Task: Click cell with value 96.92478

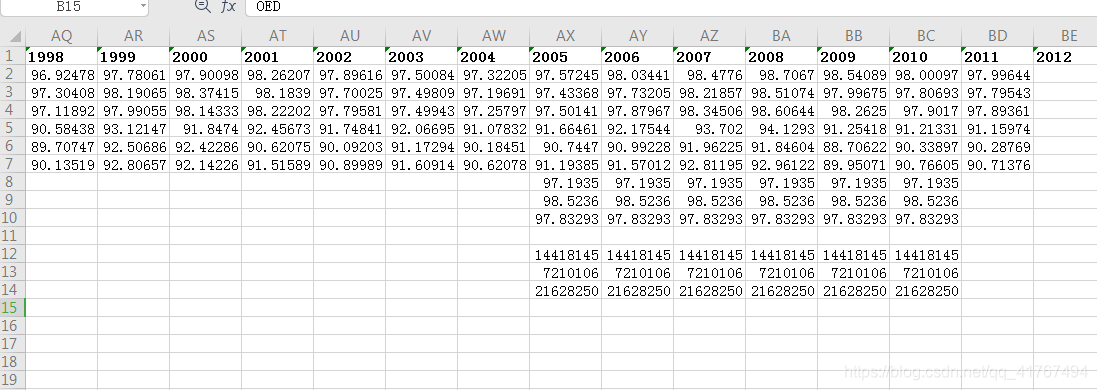Action: [62, 74]
